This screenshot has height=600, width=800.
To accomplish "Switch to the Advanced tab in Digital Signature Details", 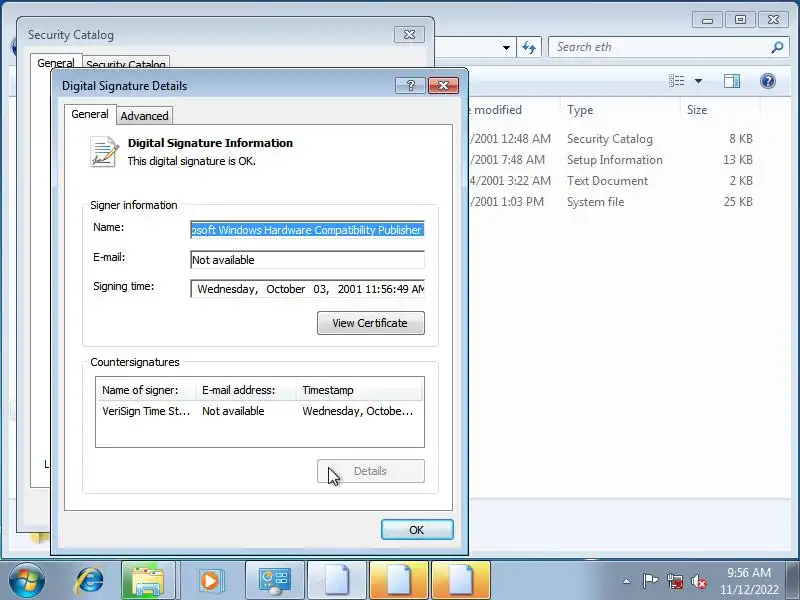I will click(x=144, y=116).
